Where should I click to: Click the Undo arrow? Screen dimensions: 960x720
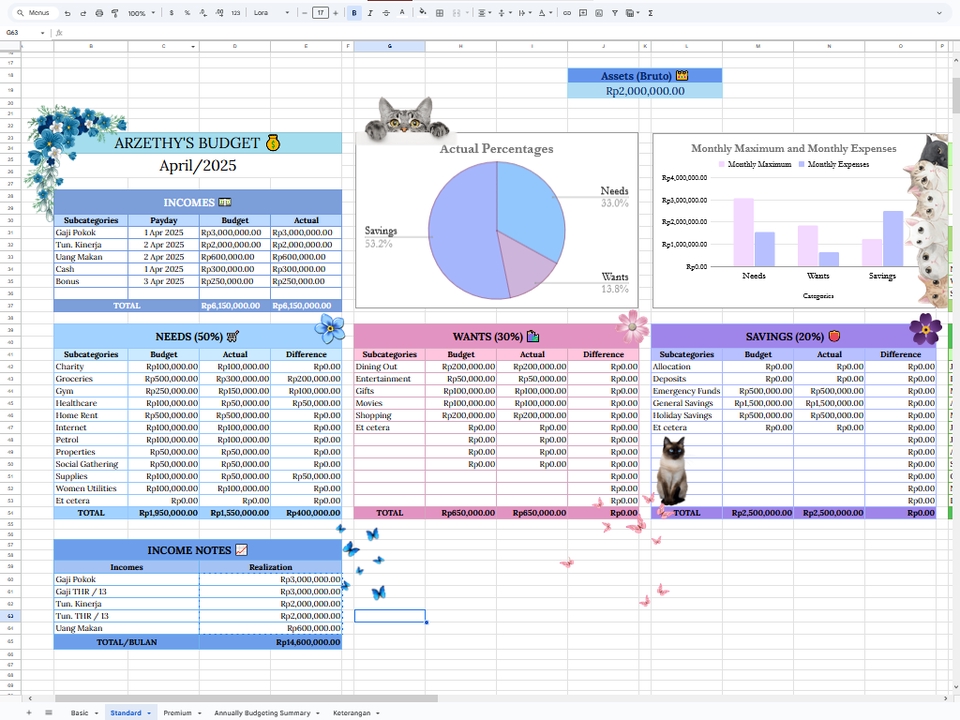66,12
